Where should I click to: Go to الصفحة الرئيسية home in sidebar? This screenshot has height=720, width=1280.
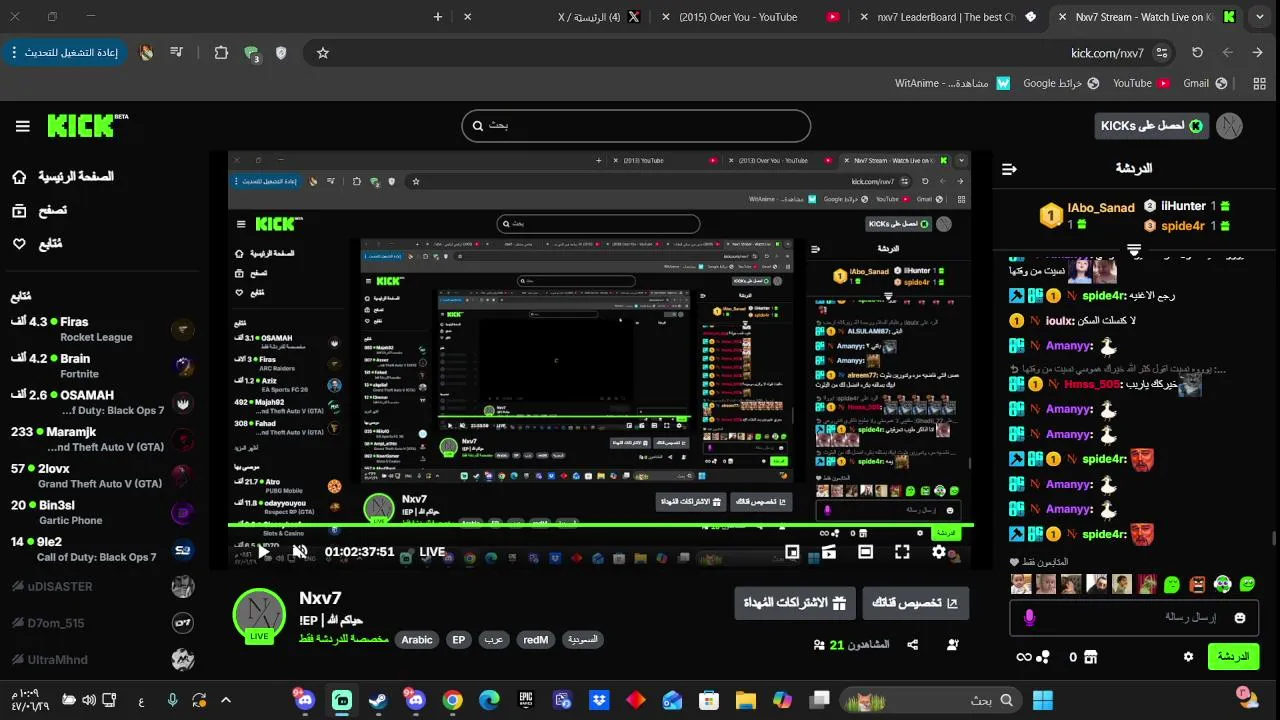tap(64, 177)
